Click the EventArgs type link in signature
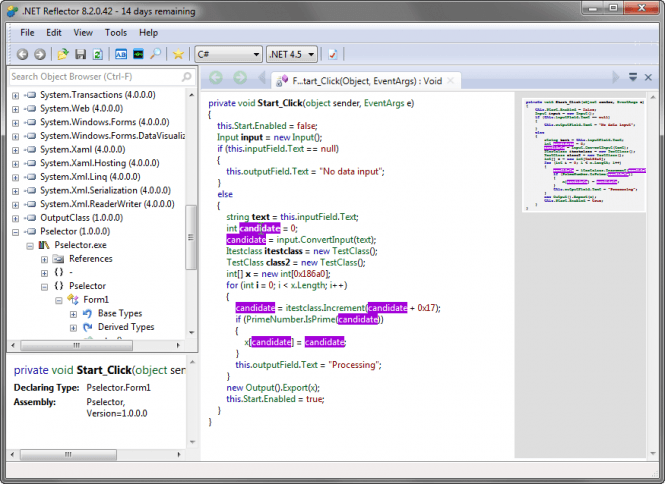Viewport: 665px width, 484px height. point(384,103)
